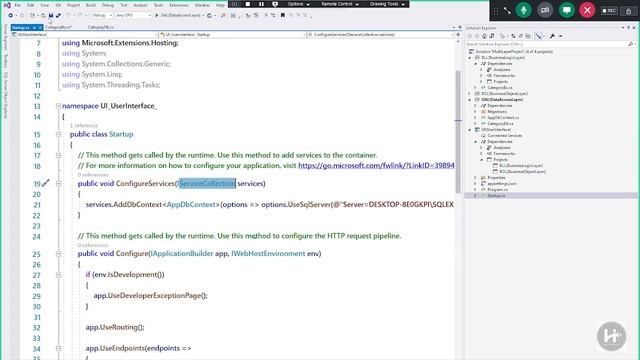This screenshot has height=360, width=640.
Task: Collapse the if env.IsDevelopment block
Action: tap(58, 275)
